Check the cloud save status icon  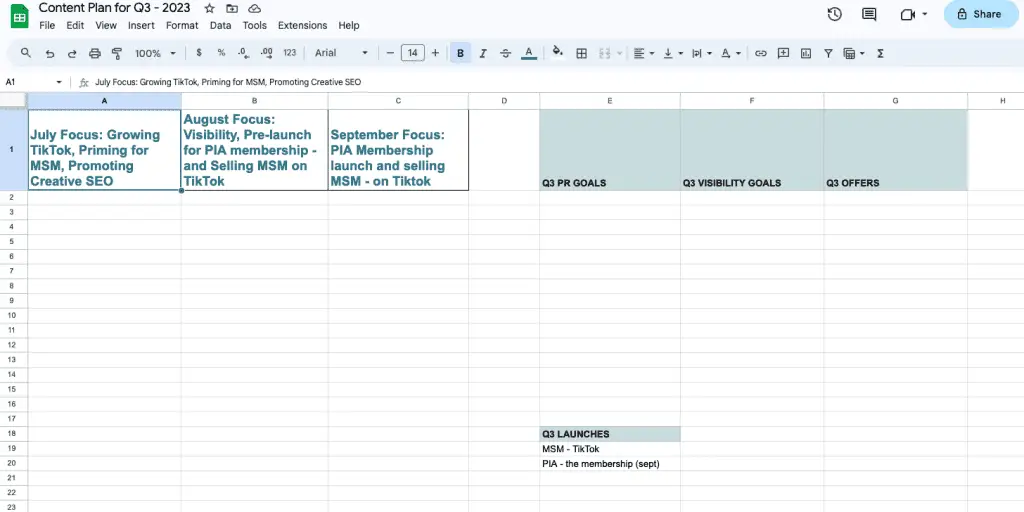click(x=255, y=8)
